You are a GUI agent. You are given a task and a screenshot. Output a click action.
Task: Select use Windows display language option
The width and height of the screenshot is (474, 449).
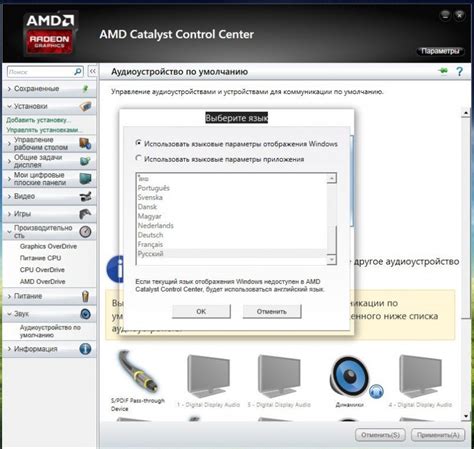click(x=139, y=143)
